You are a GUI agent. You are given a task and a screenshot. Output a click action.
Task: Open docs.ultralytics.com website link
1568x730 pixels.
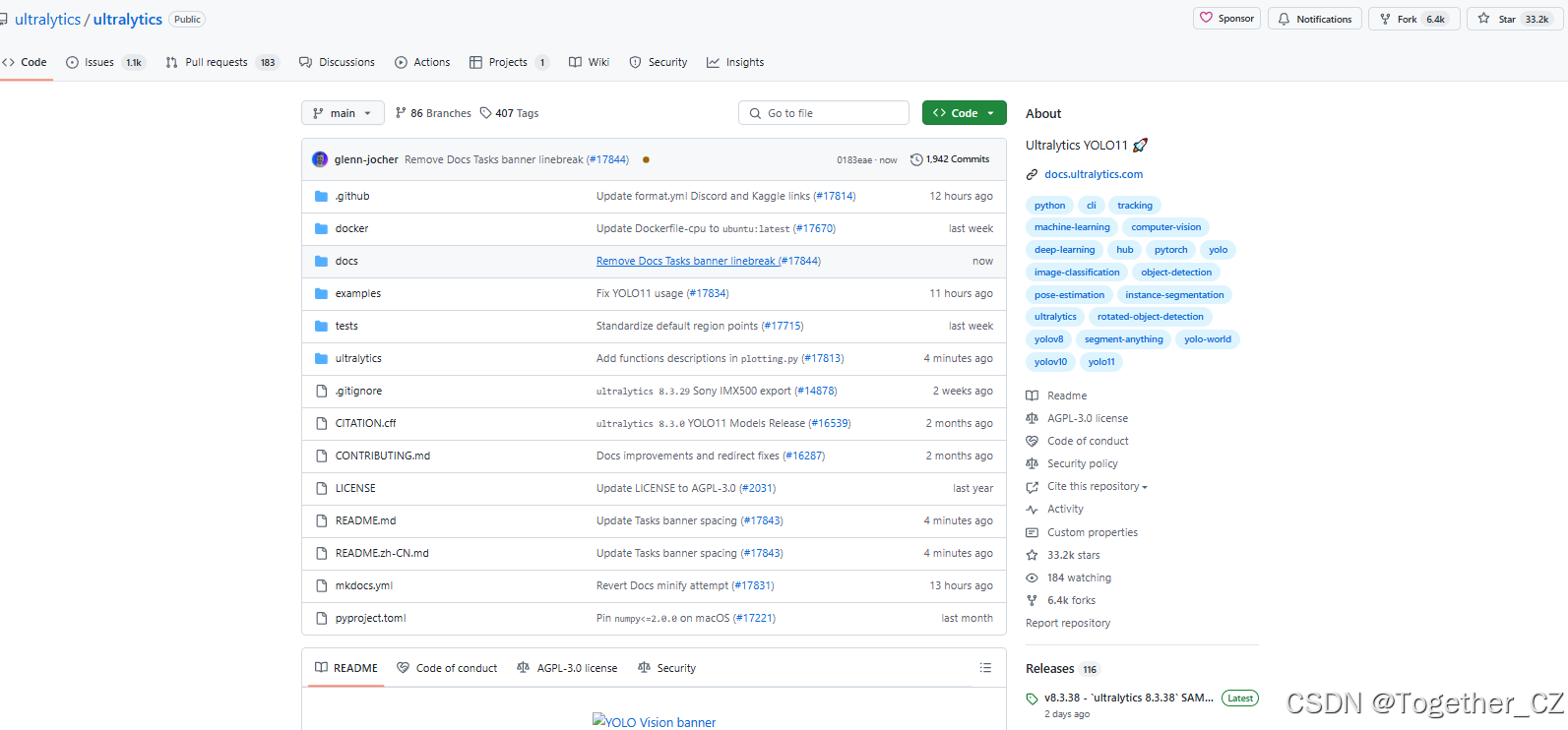coord(1094,174)
